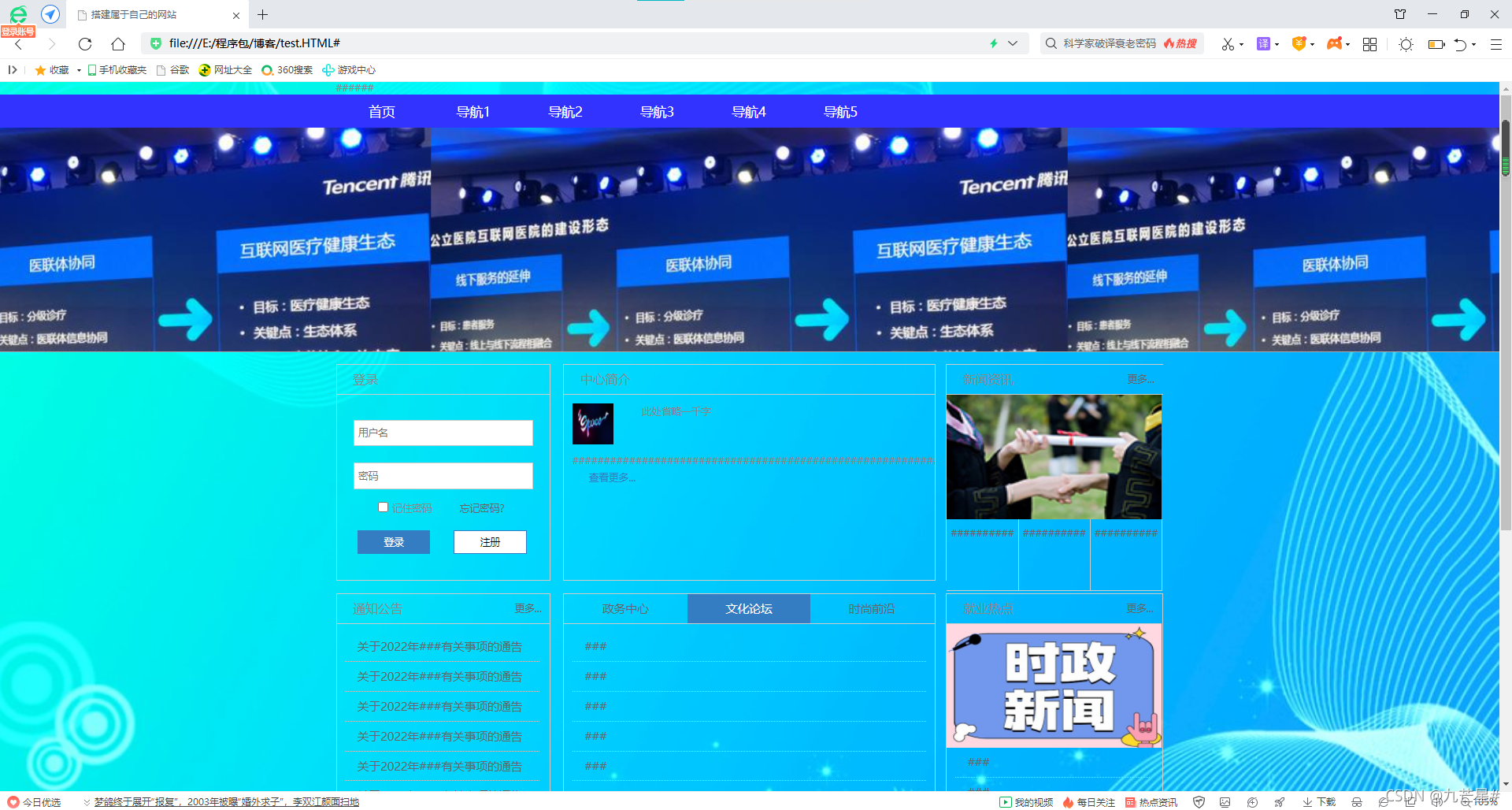
Task: Expand the wallet shield dropdown arrow
Action: [x=1313, y=44]
